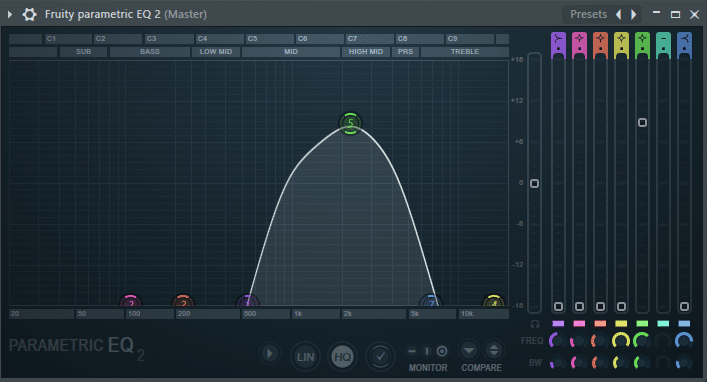Click the green band 5 gain slider handle
This screenshot has height=382, width=707.
[643, 123]
